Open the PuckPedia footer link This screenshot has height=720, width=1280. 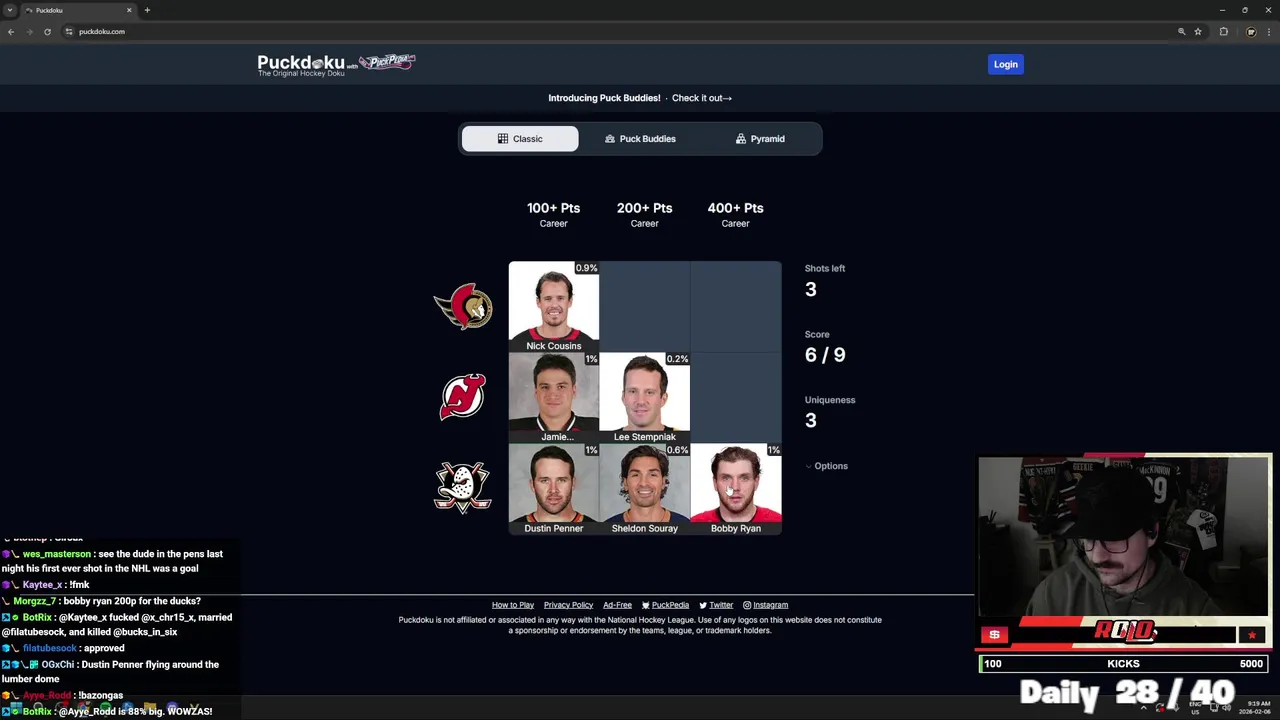click(x=665, y=605)
